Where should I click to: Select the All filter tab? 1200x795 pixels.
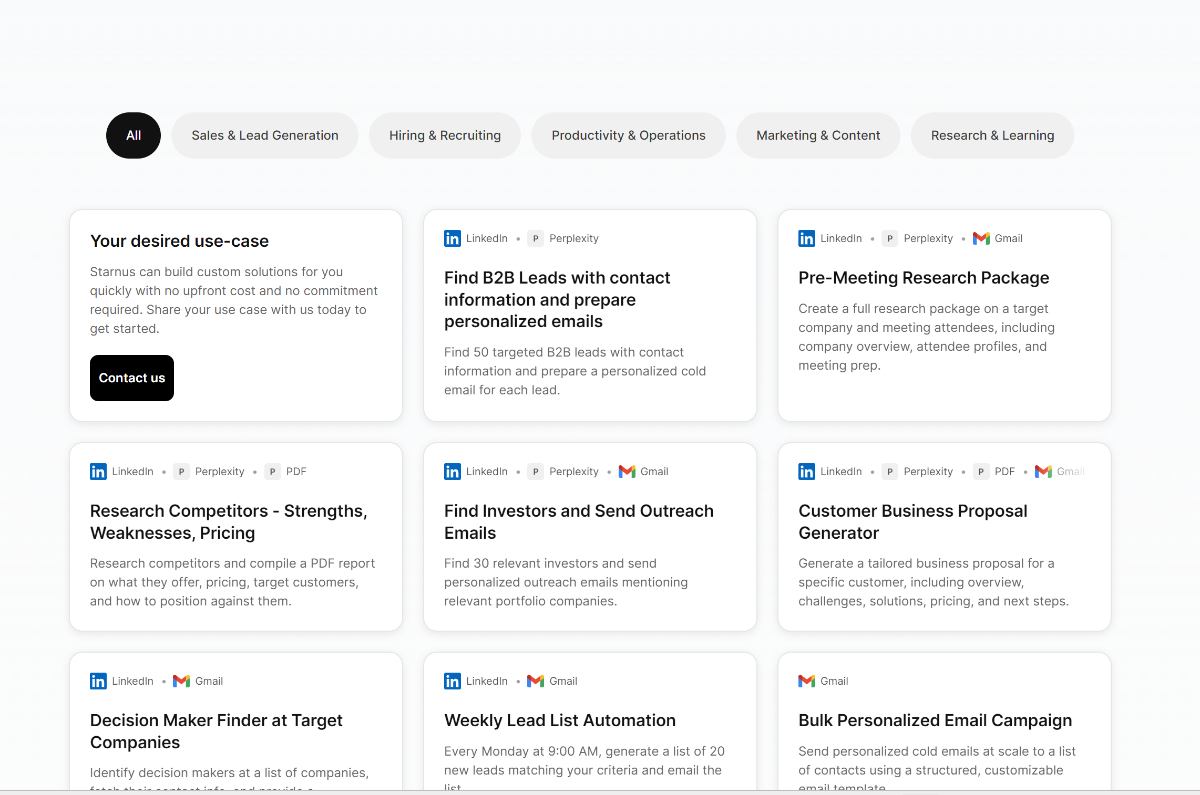[133, 135]
